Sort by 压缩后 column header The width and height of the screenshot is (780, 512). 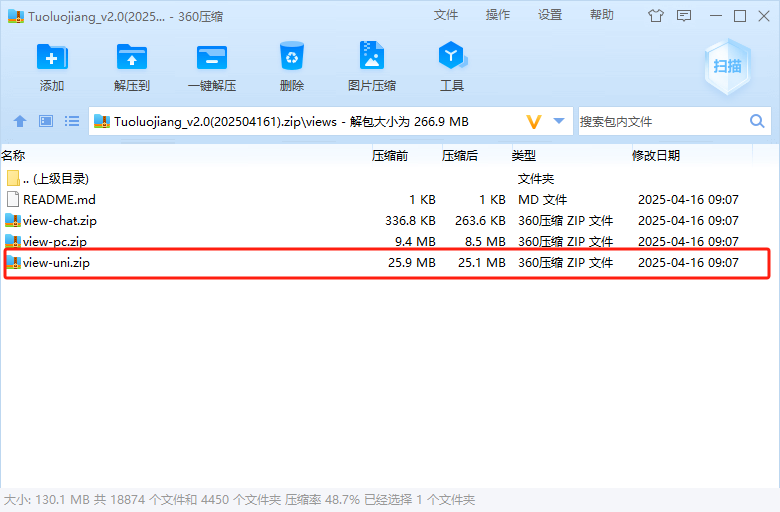click(x=460, y=156)
